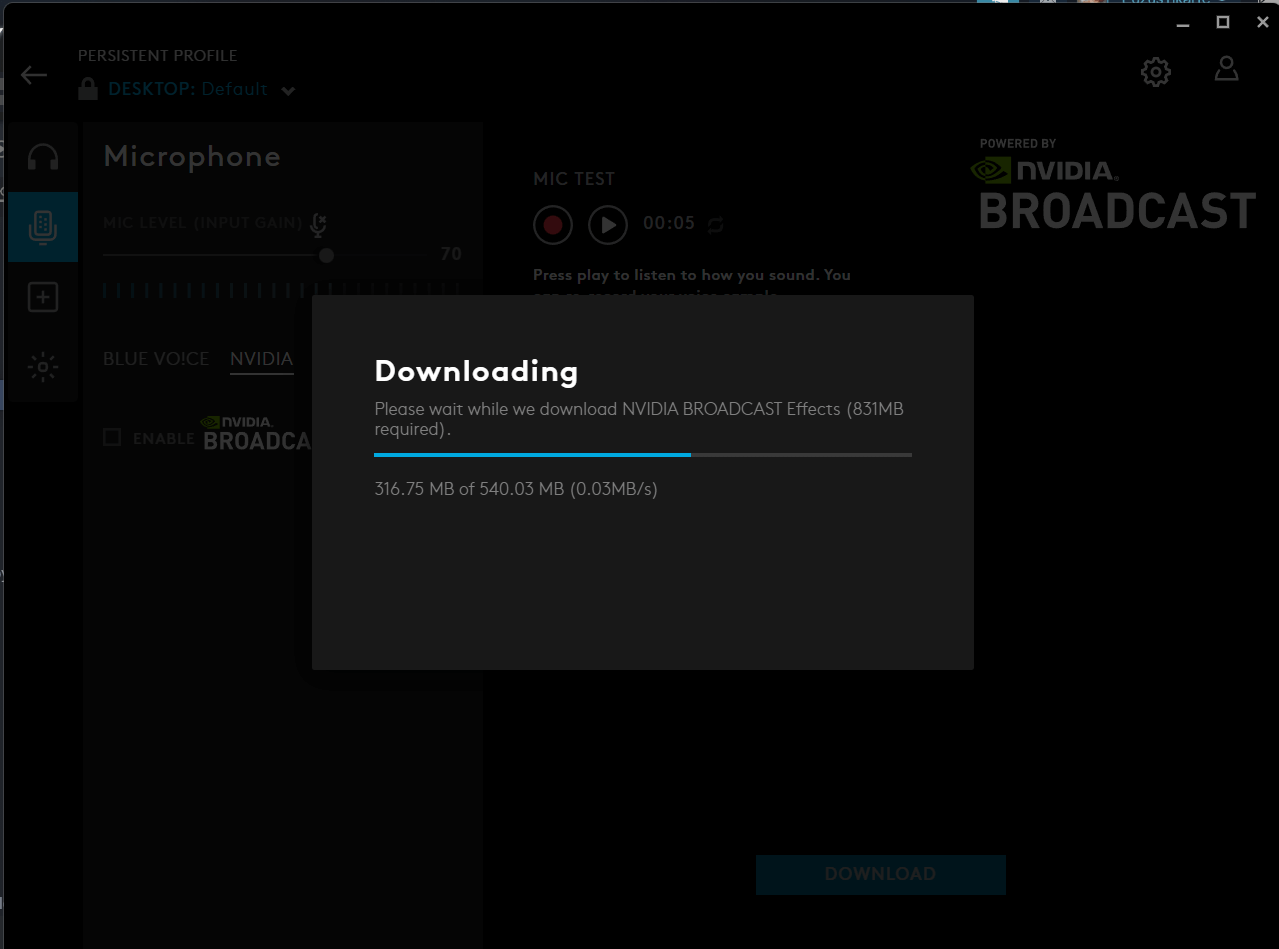Open the headphones audio settings sidebar icon

(43, 157)
